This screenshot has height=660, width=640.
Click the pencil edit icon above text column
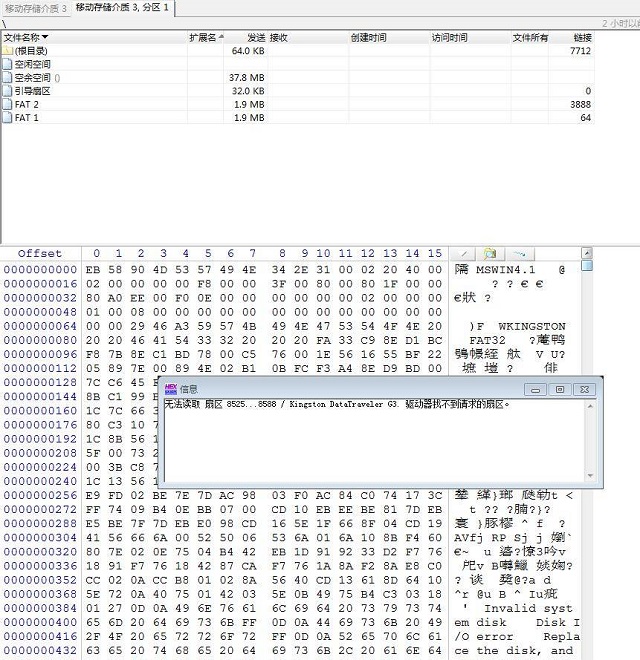point(463,254)
